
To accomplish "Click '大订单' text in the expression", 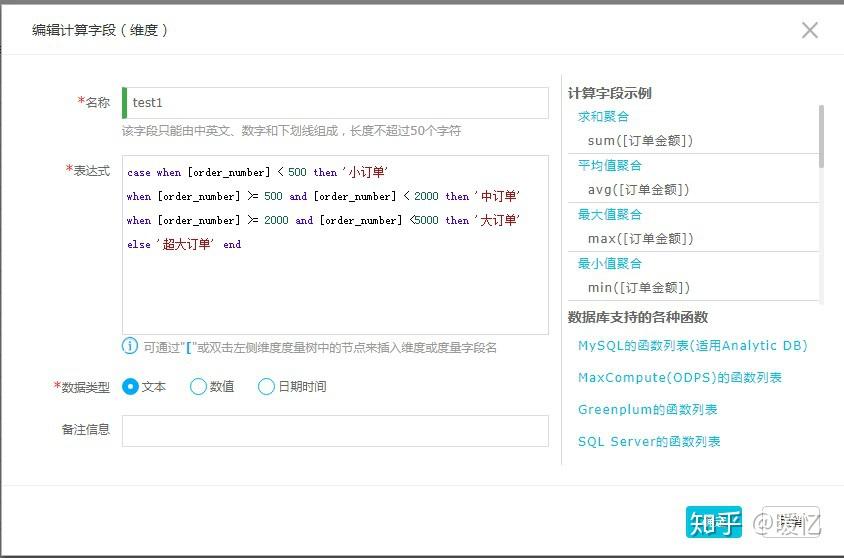I will click(497, 220).
